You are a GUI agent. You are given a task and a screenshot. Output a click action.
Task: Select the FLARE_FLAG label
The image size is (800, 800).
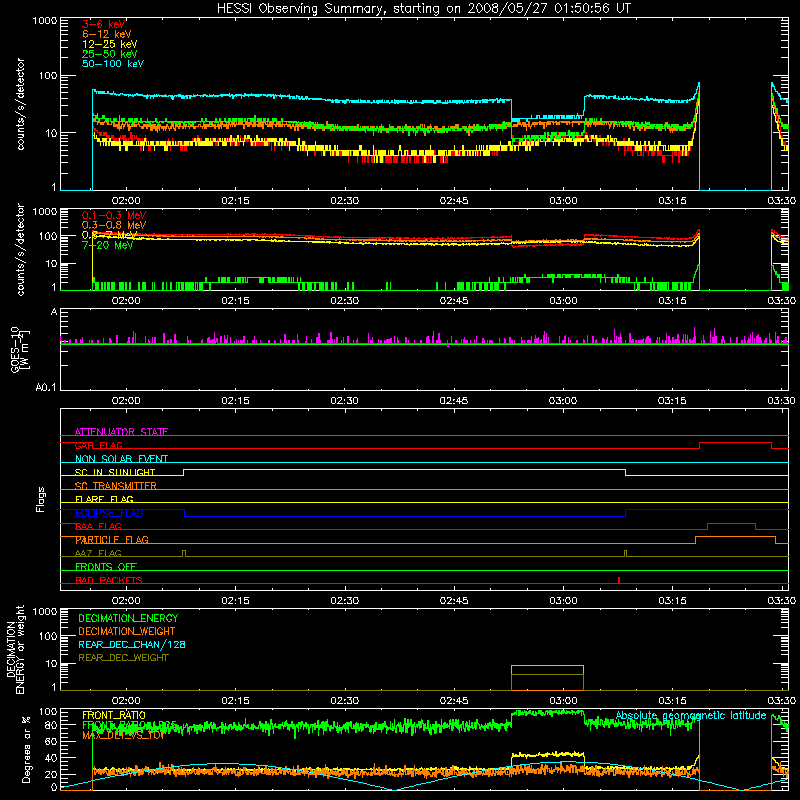[104, 499]
